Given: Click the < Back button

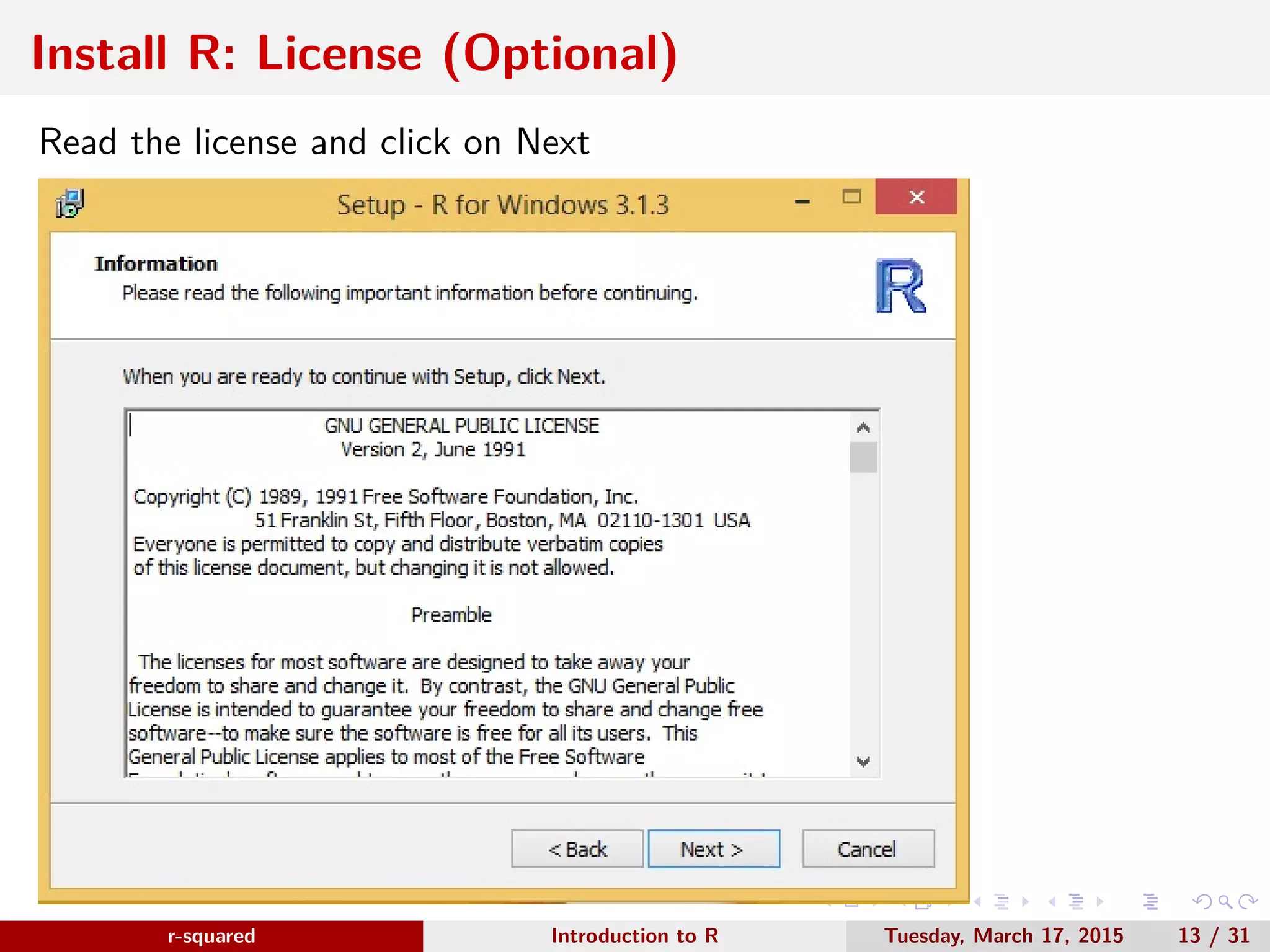Looking at the screenshot, I should click(x=577, y=848).
